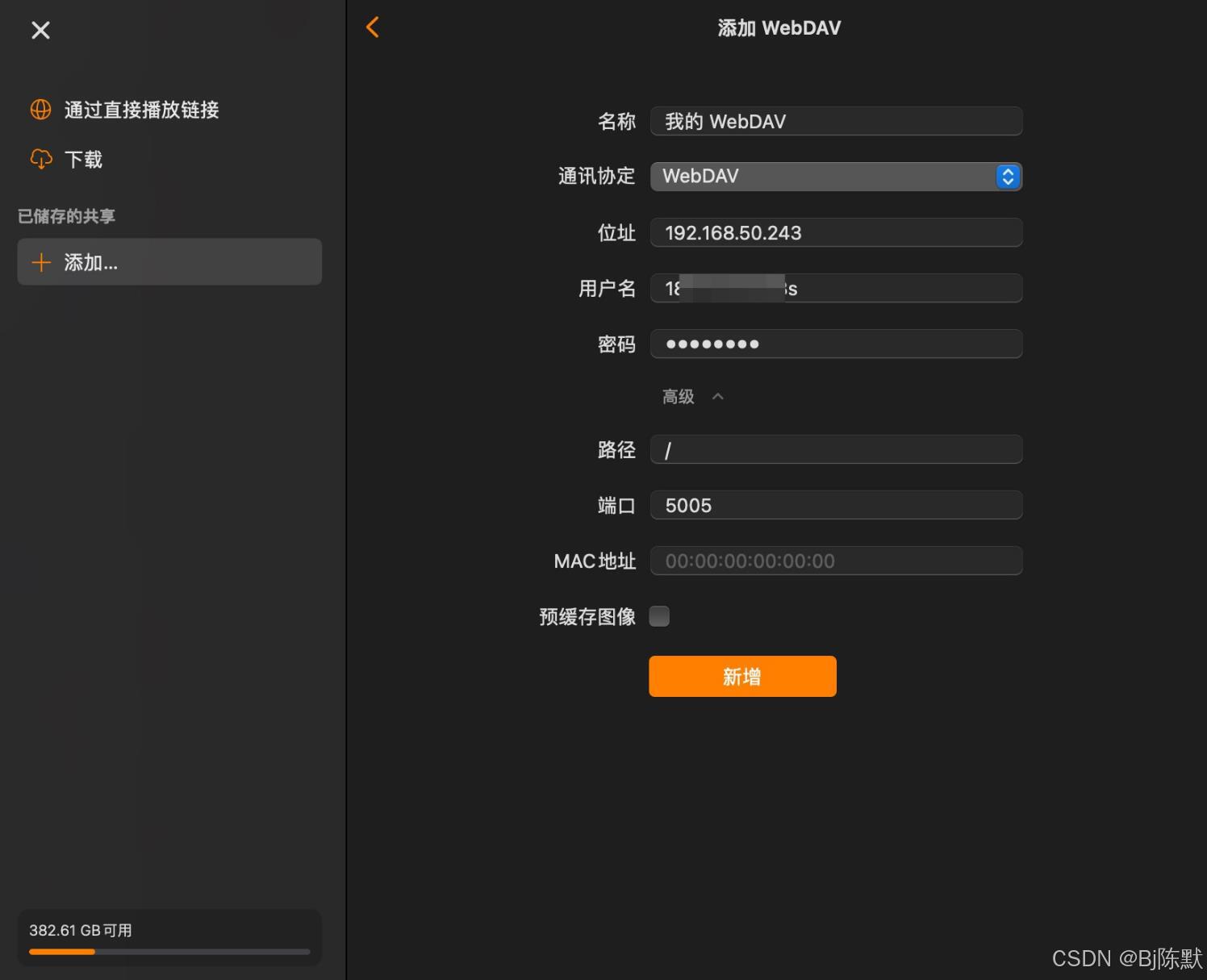Viewport: 1207px width, 980px height.
Task: Open the 通讯协定 WebDAV dropdown
Action: (x=837, y=177)
